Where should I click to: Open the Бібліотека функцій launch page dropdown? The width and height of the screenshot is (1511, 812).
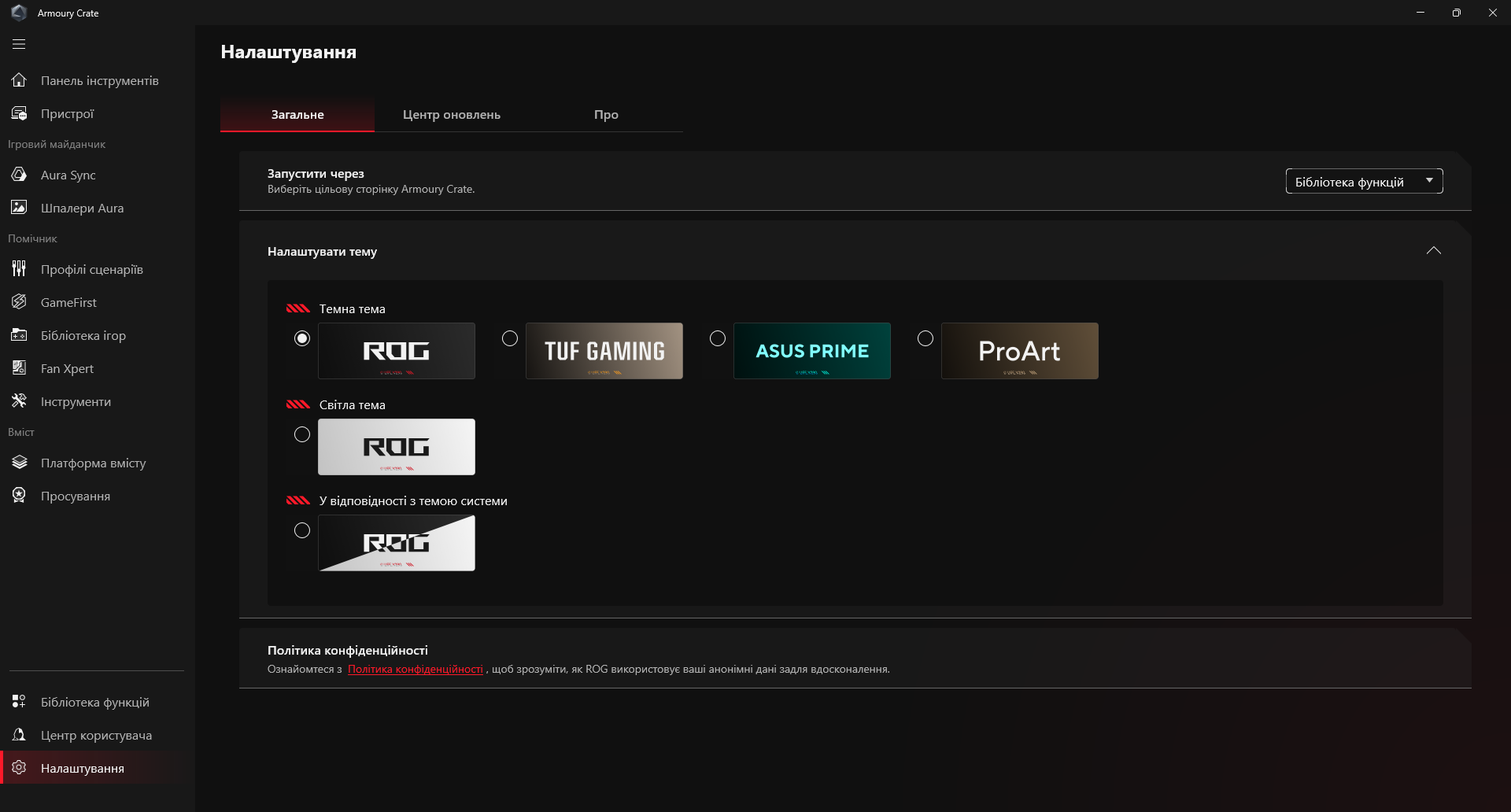click(1364, 181)
